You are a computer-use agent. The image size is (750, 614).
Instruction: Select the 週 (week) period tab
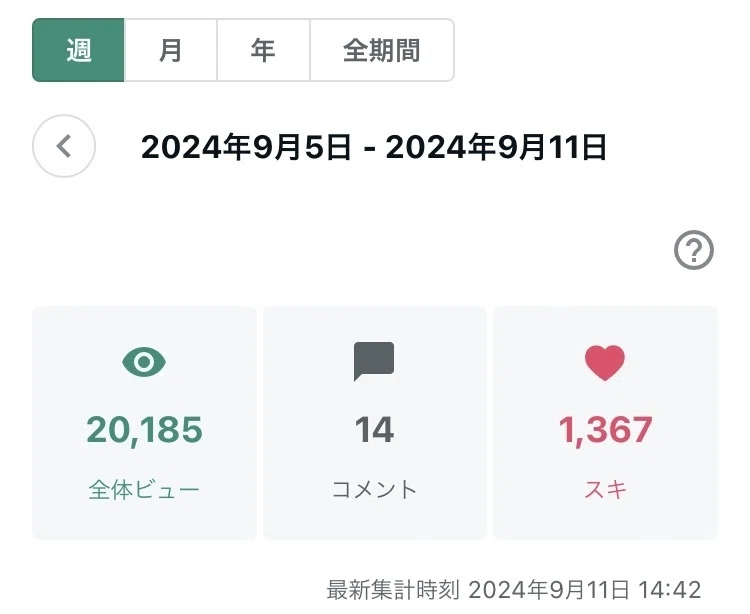pyautogui.click(x=78, y=50)
